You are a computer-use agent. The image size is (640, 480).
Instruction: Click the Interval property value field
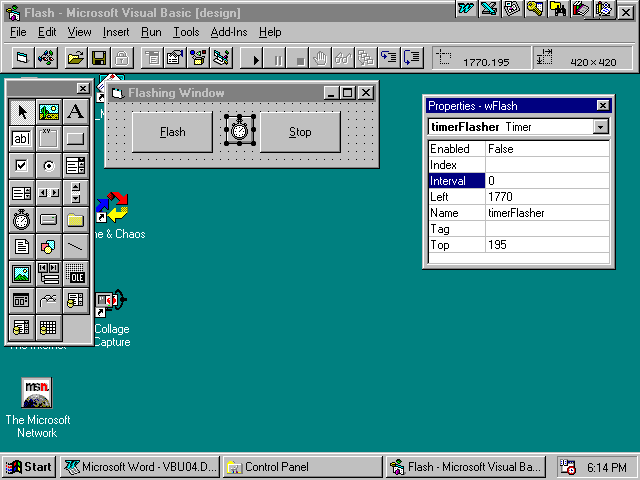coord(547,181)
